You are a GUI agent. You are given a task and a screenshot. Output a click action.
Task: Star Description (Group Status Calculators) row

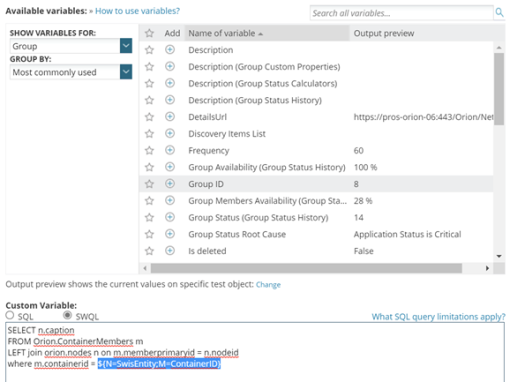149,83
